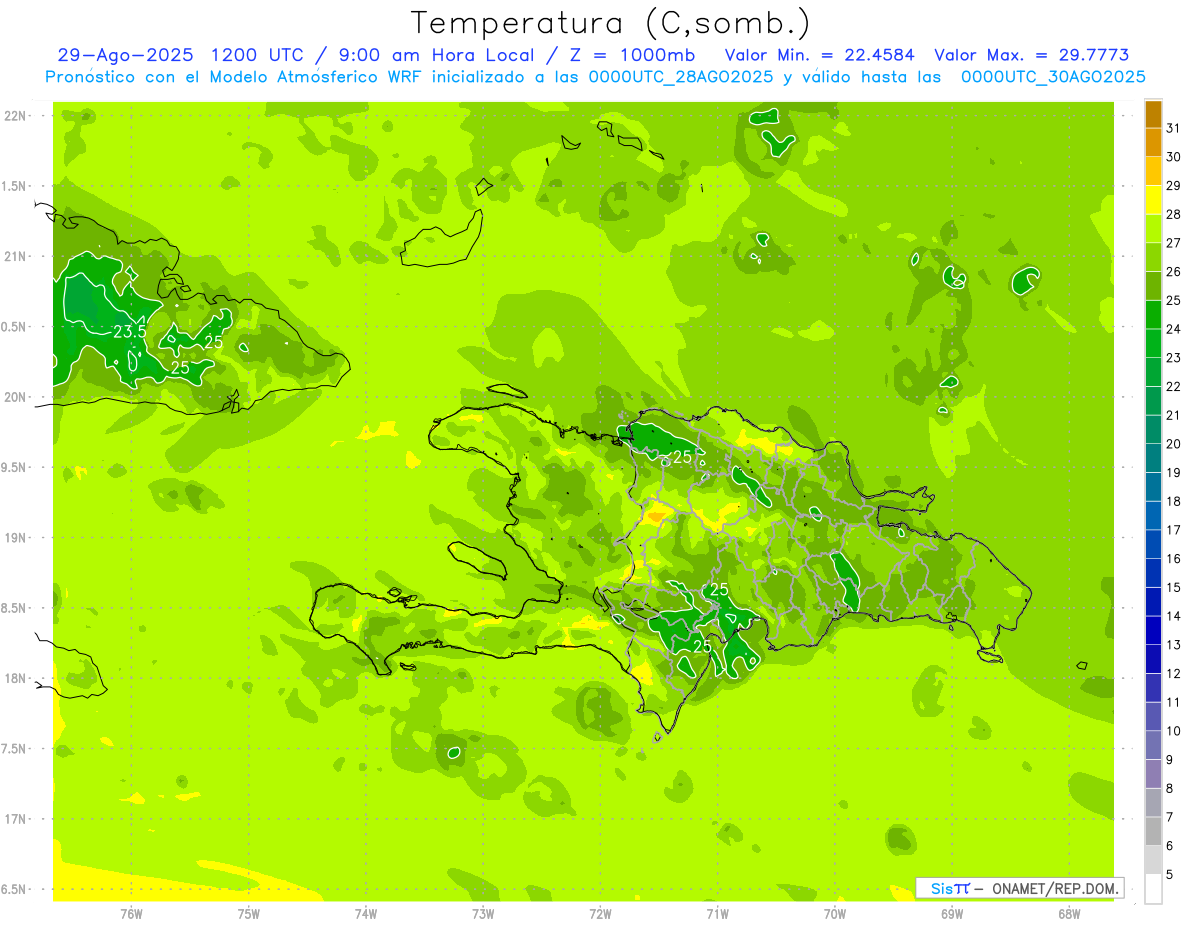Pick the dark orange swatch above 31
Viewport: 1200px width, 927px height.
(x=1153, y=115)
